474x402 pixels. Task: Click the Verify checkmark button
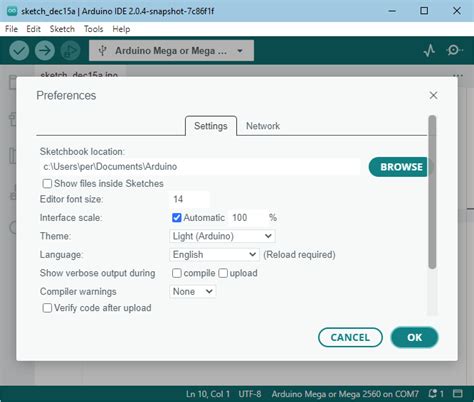point(19,51)
